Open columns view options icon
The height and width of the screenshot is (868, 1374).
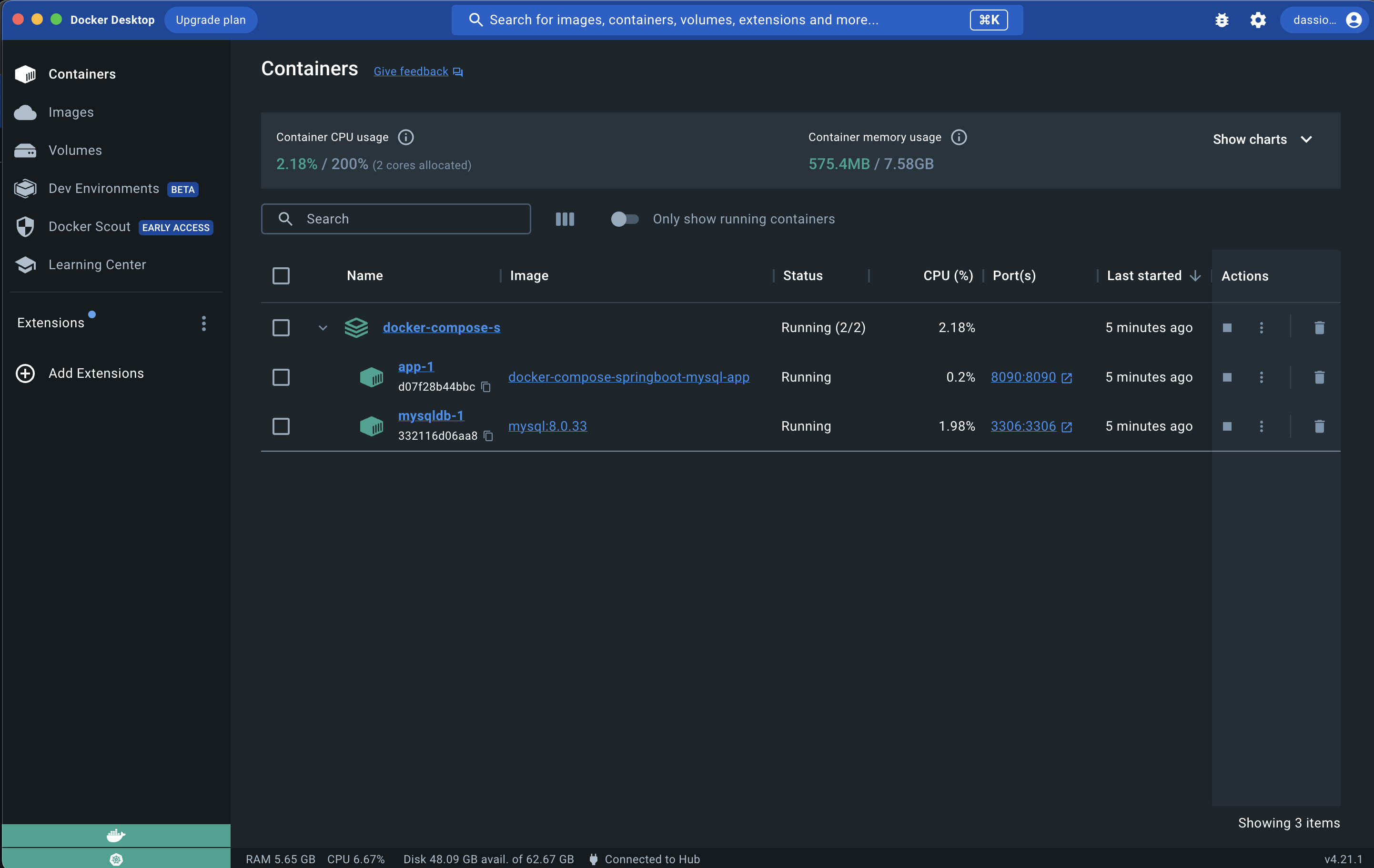(565, 219)
